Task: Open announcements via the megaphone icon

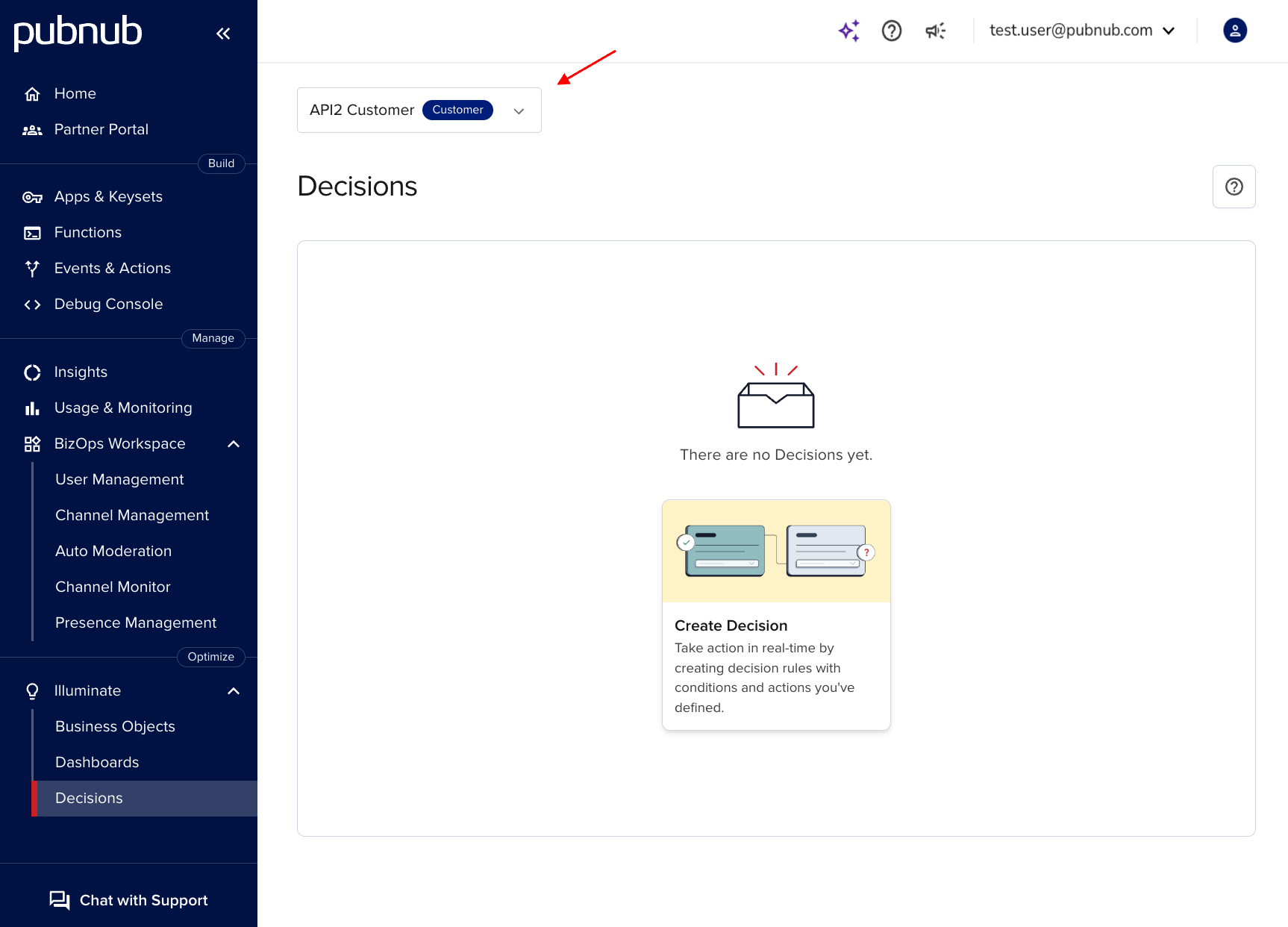Action: [934, 31]
